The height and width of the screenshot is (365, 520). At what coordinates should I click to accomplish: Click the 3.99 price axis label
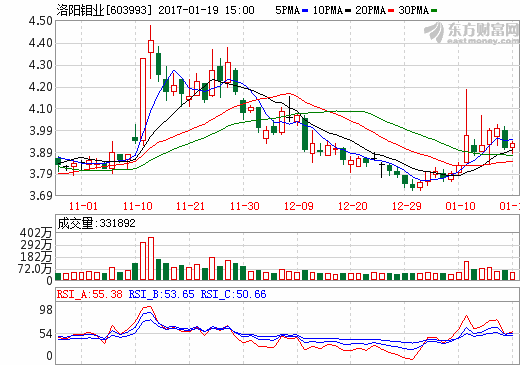pyautogui.click(x=41, y=131)
